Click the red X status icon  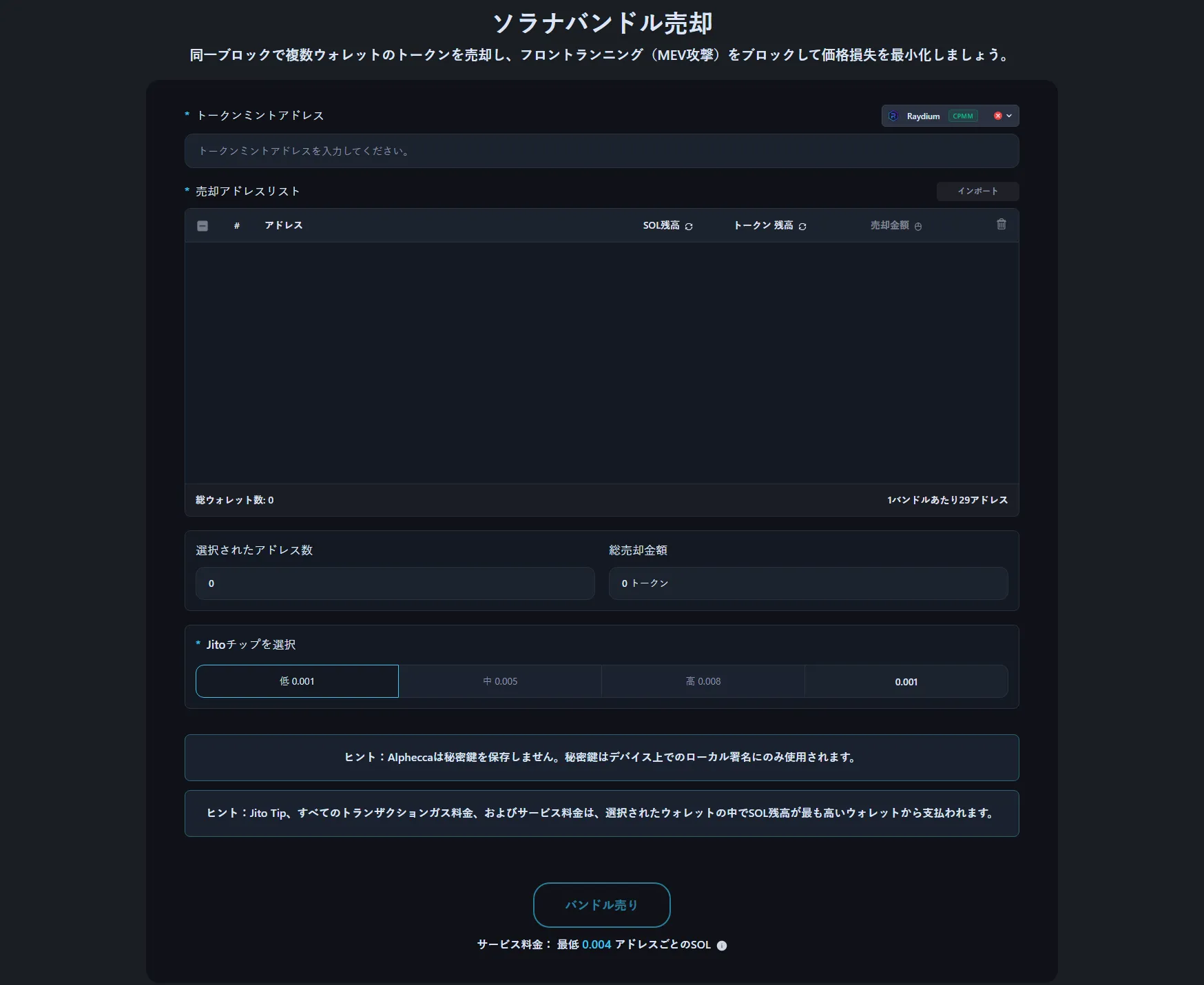point(997,116)
